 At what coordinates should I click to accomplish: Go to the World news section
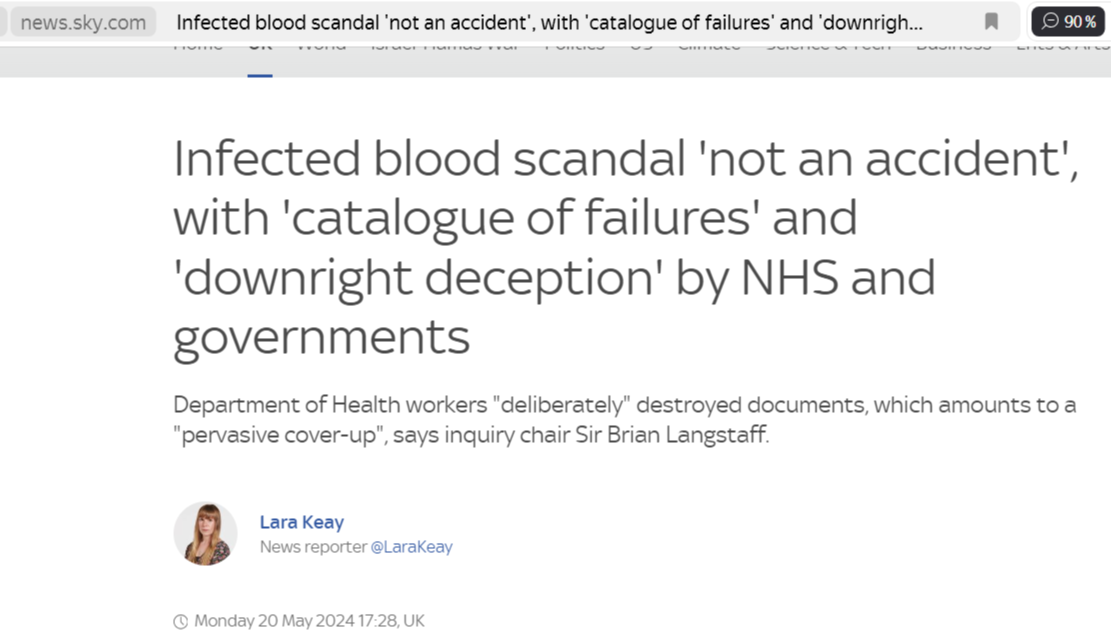pyautogui.click(x=321, y=46)
